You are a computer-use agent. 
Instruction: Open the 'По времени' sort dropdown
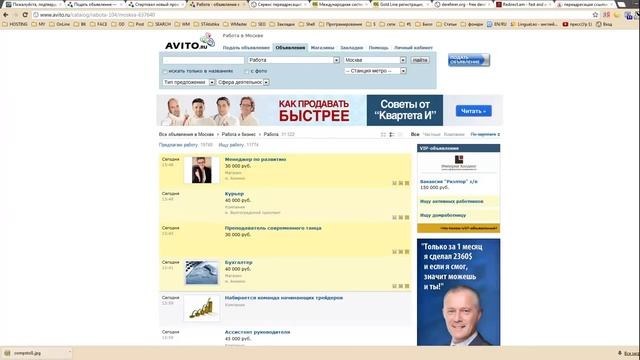pos(485,134)
